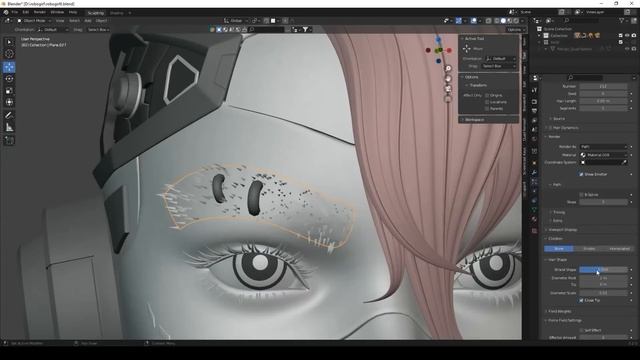Select the Scale tool

tap(9, 91)
